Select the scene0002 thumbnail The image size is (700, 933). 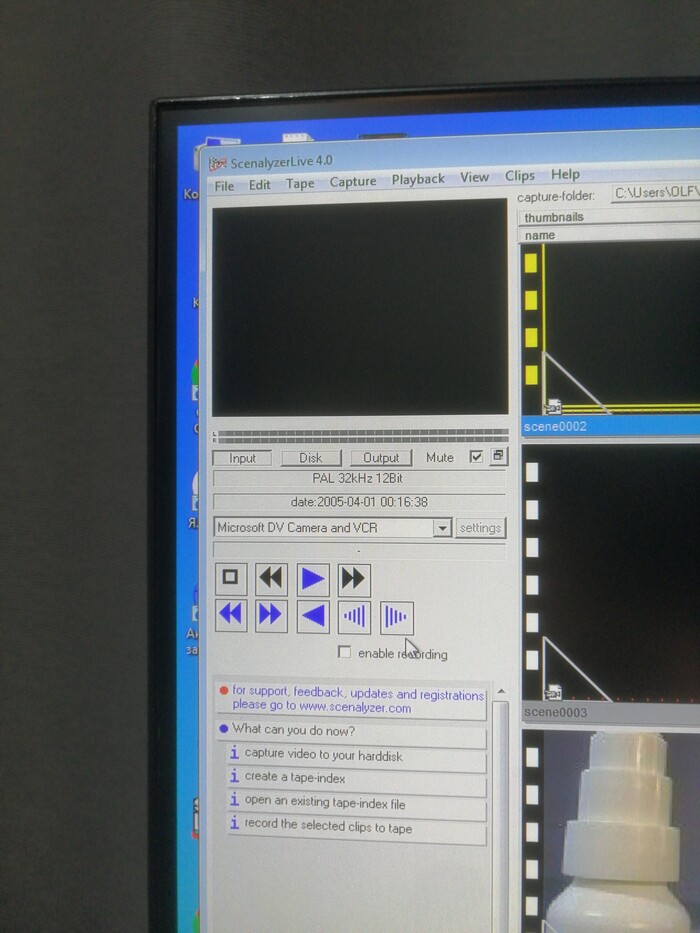point(611,328)
